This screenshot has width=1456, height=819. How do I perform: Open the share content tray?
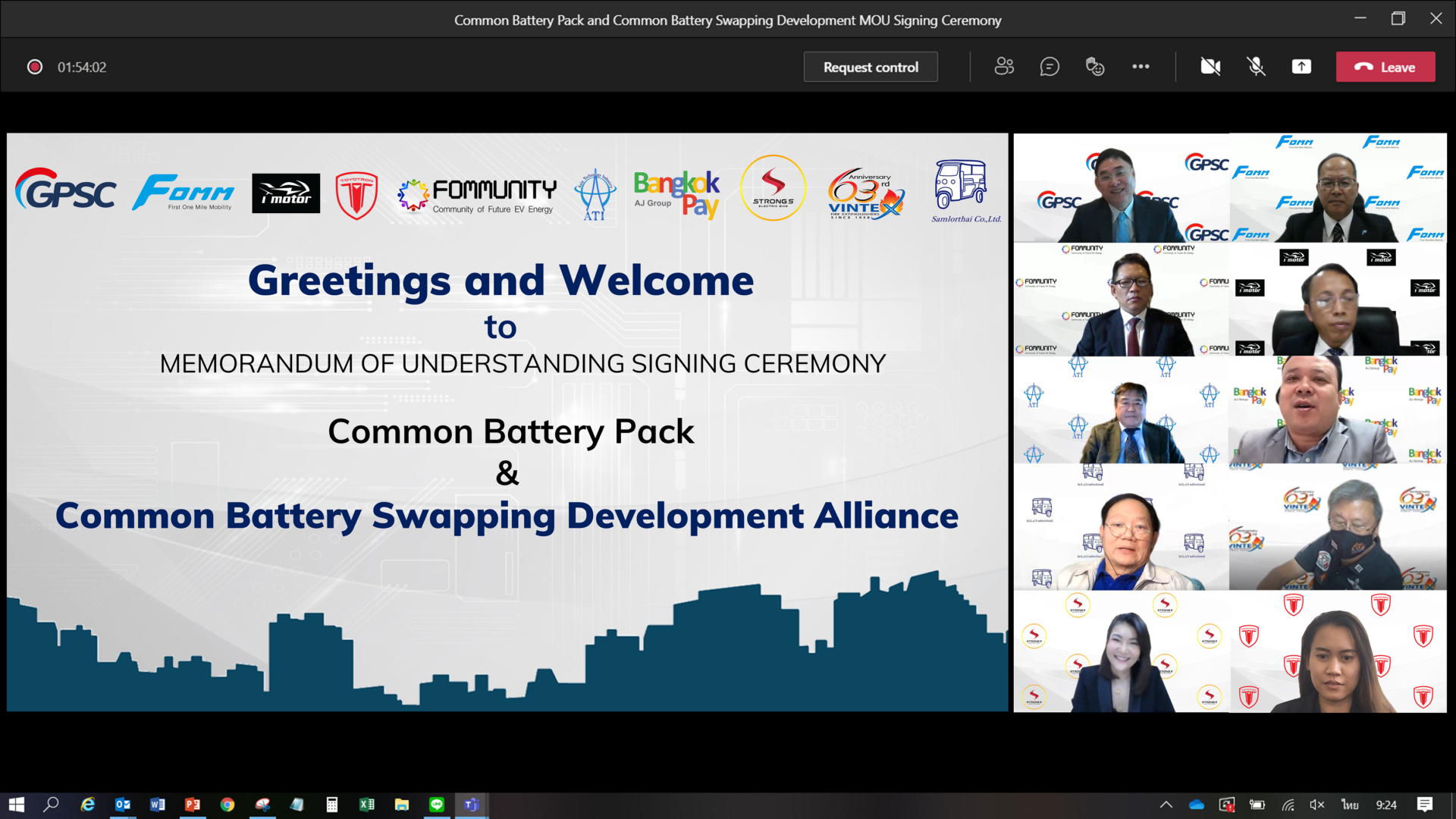pyautogui.click(x=1301, y=67)
